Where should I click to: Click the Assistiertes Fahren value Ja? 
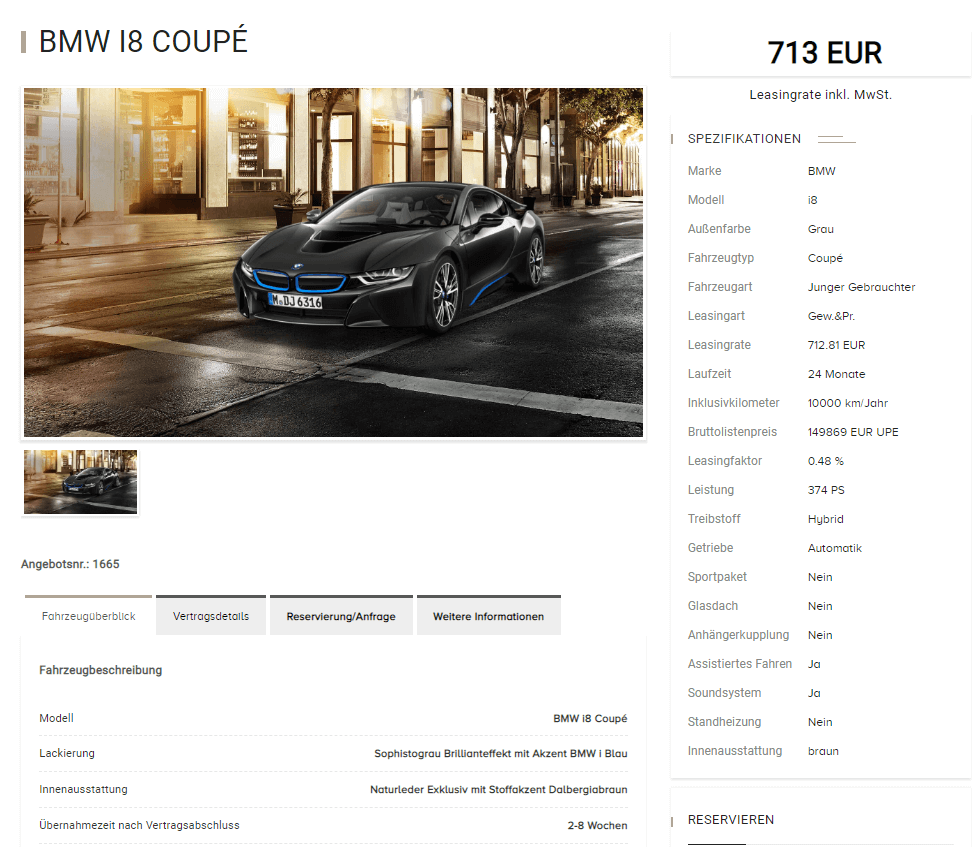point(814,664)
